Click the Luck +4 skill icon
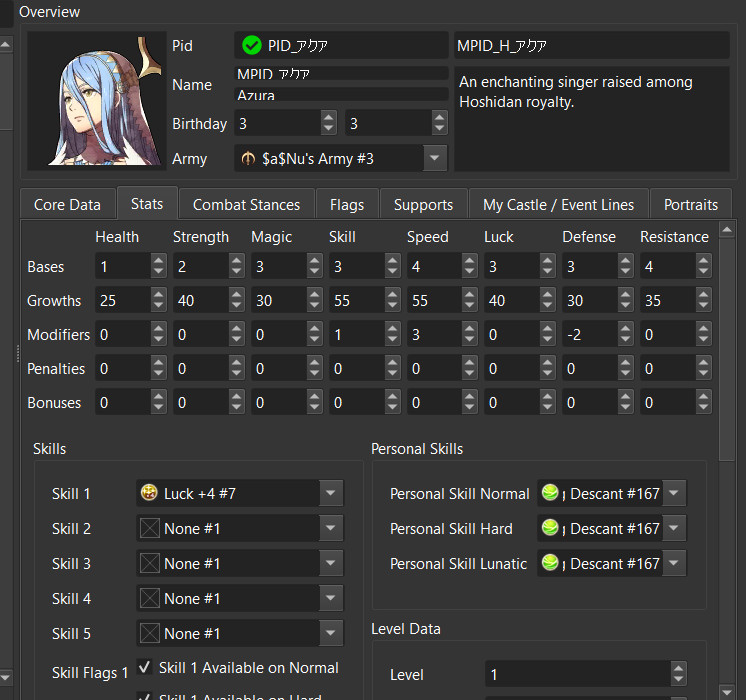Screen dimensions: 746x700 [x=149, y=493]
